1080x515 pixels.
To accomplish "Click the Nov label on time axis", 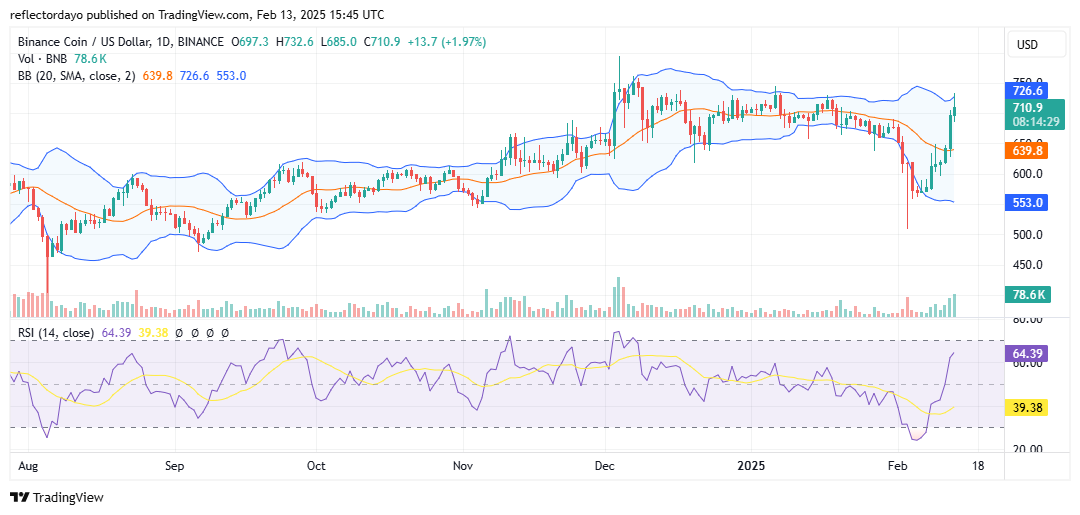I will pos(463,465).
